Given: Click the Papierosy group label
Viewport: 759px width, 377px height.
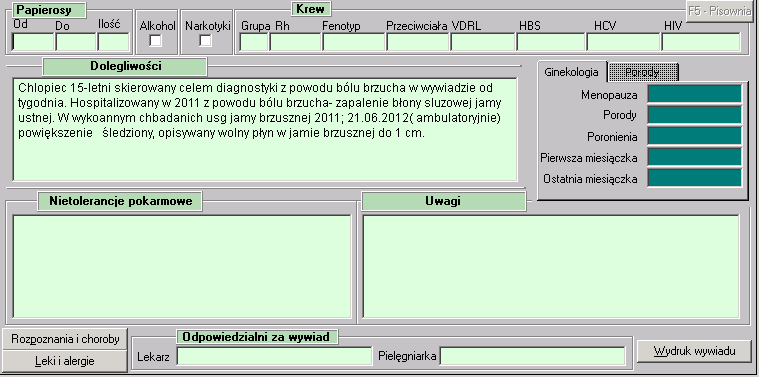Looking at the screenshot, I should tap(50, 10).
